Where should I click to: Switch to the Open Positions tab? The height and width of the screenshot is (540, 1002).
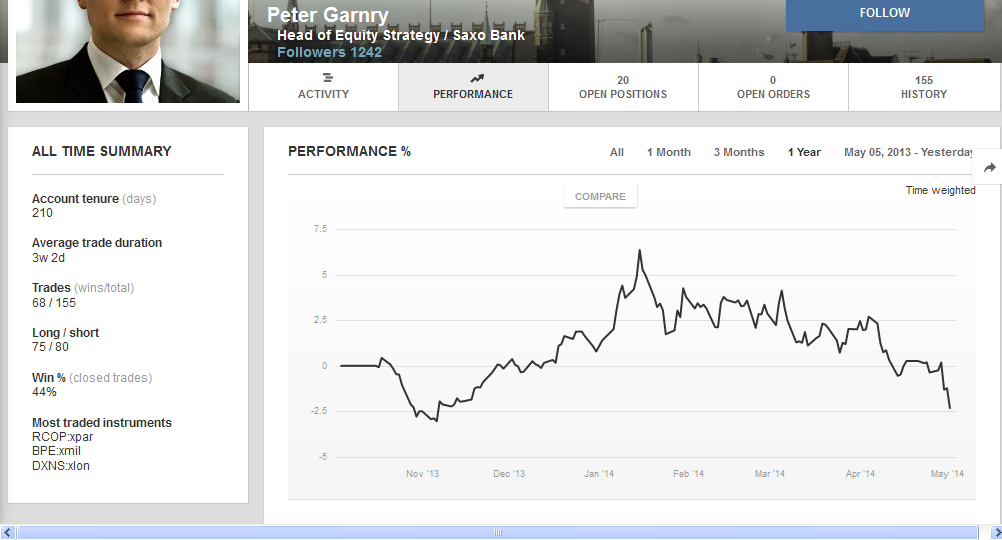(623, 88)
